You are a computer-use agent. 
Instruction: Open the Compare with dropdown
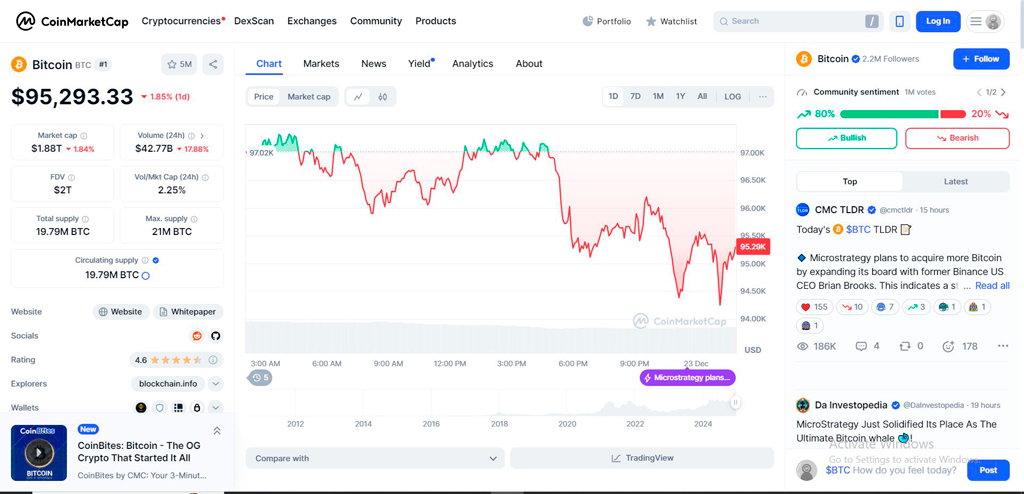point(375,458)
